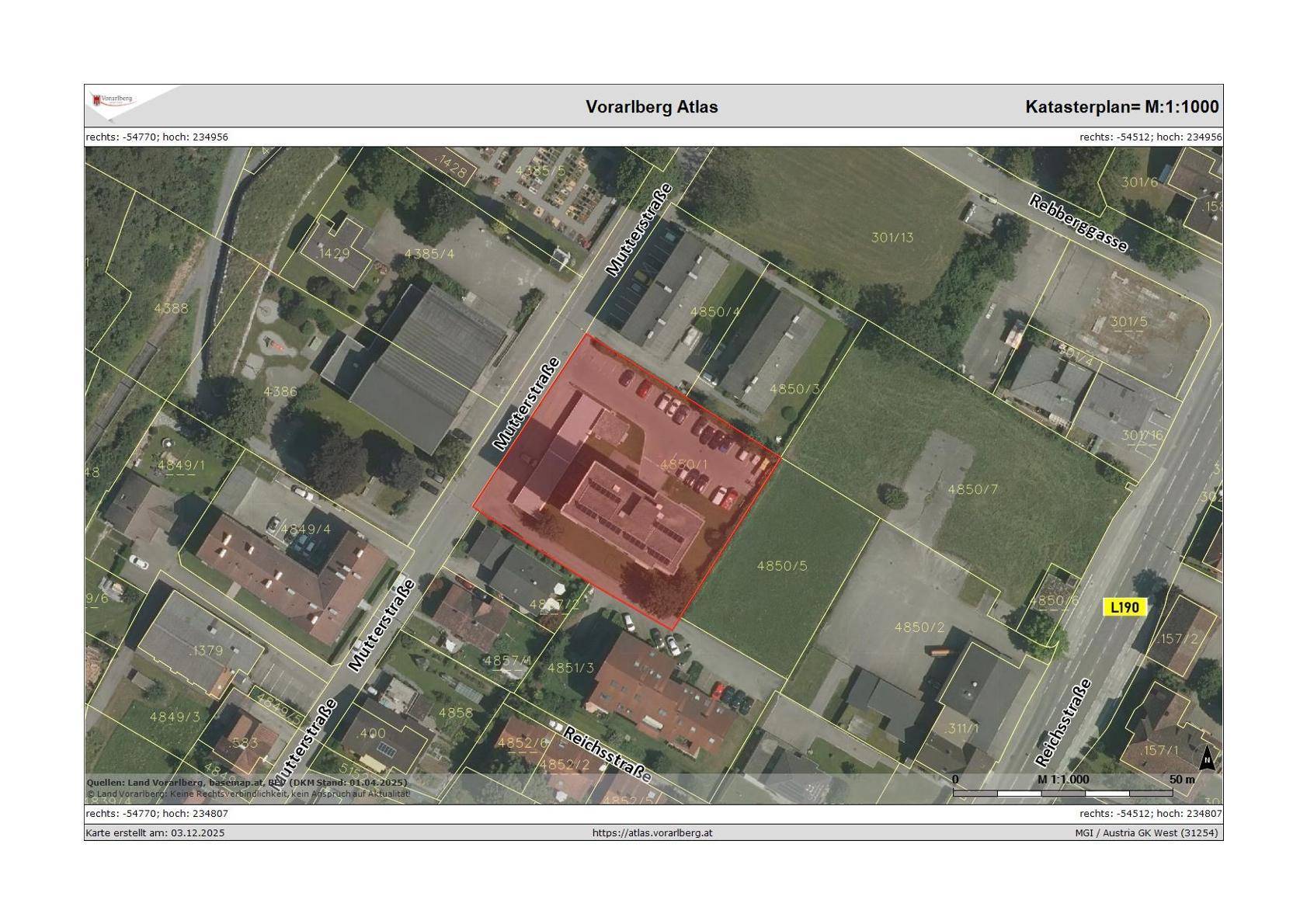Image resolution: width=1307 pixels, height=924 pixels.
Task: Click the north arrow compass icon
Action: [1206, 758]
